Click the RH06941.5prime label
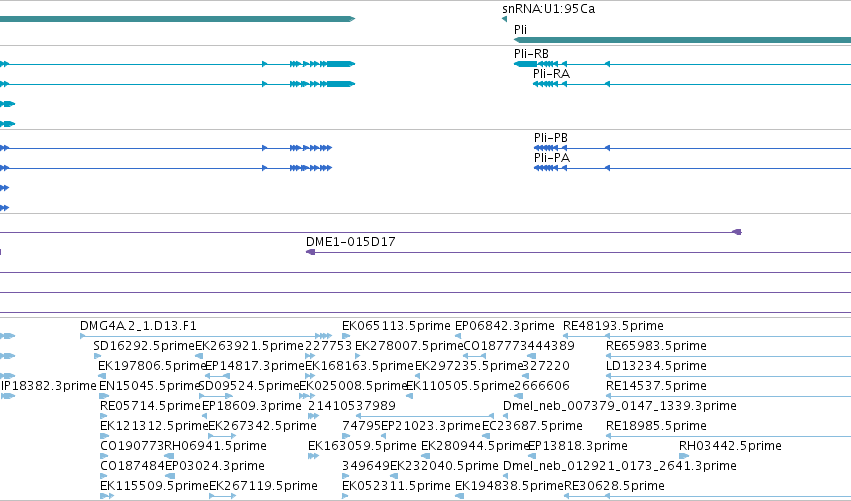Image resolution: width=851 pixels, height=501 pixels. (x=215, y=446)
